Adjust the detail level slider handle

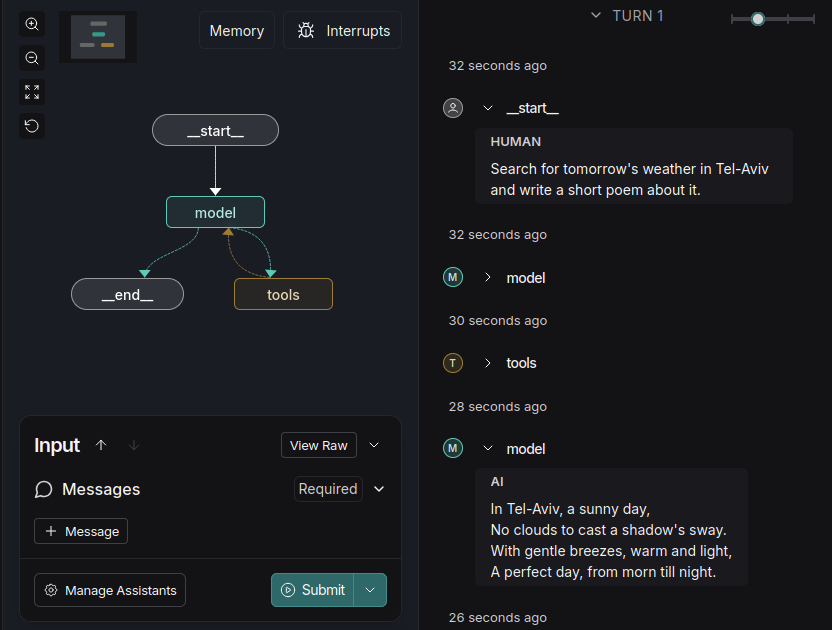pos(758,19)
